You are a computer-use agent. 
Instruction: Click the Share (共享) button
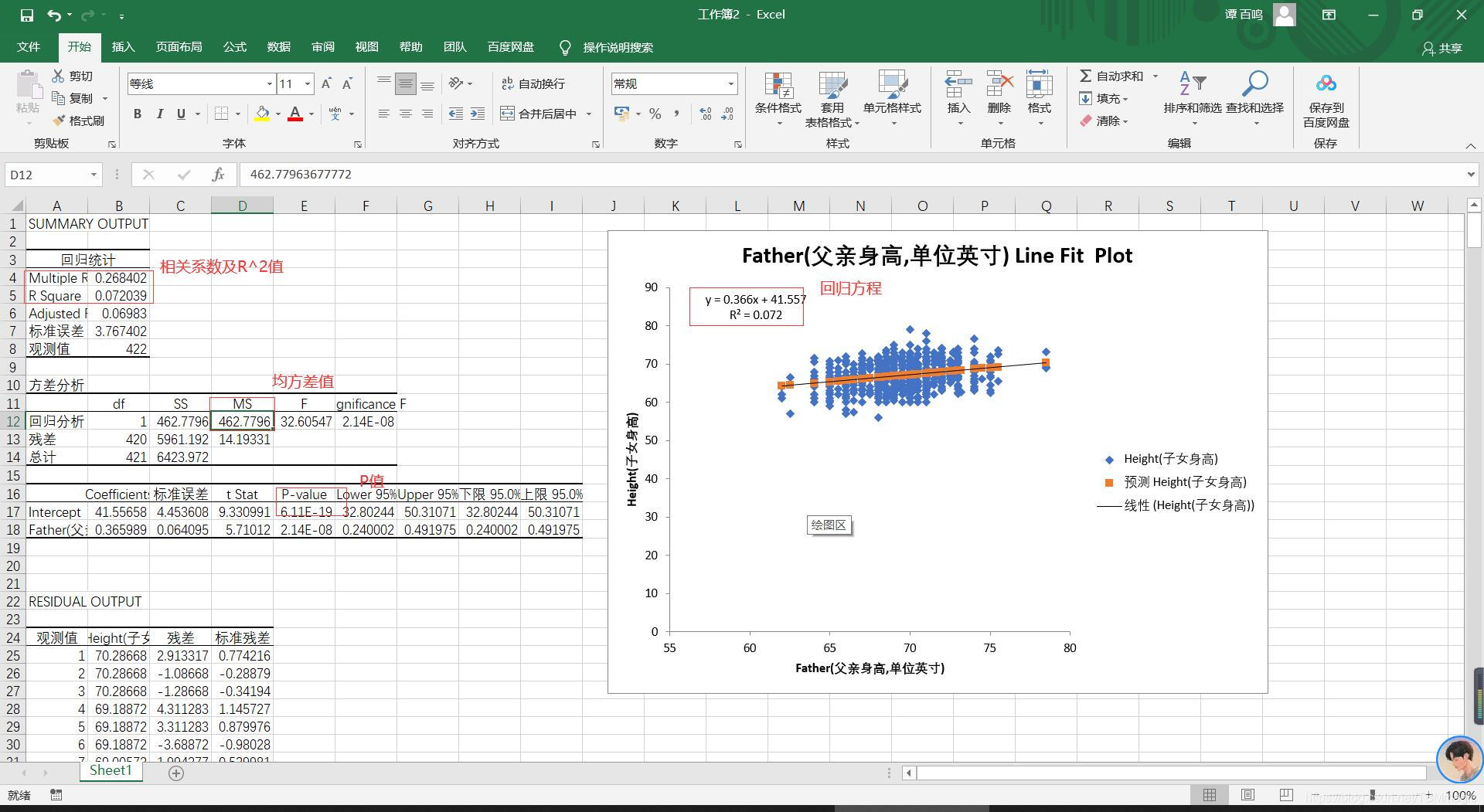pyautogui.click(x=1441, y=48)
